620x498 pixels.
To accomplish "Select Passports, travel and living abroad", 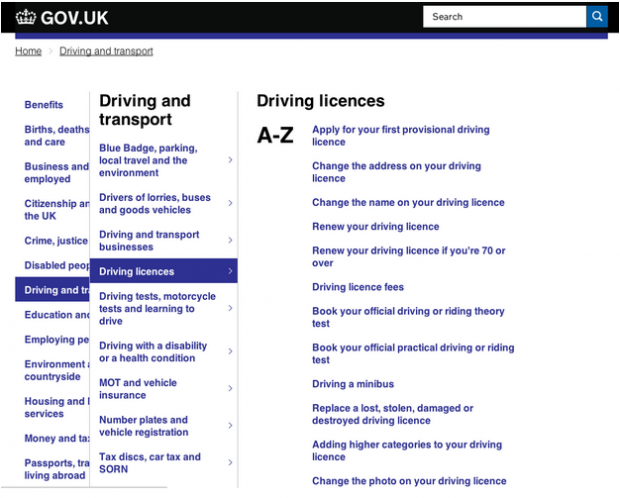I will point(57,469).
